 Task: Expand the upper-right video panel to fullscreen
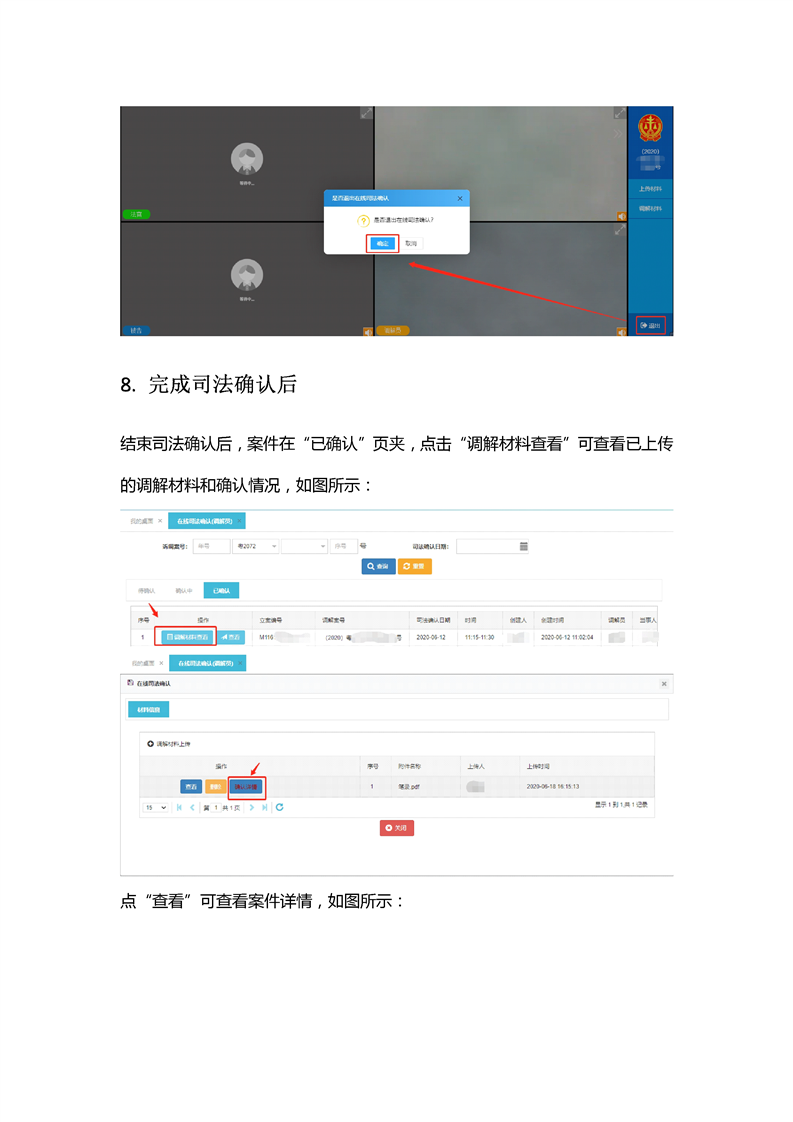(620, 113)
